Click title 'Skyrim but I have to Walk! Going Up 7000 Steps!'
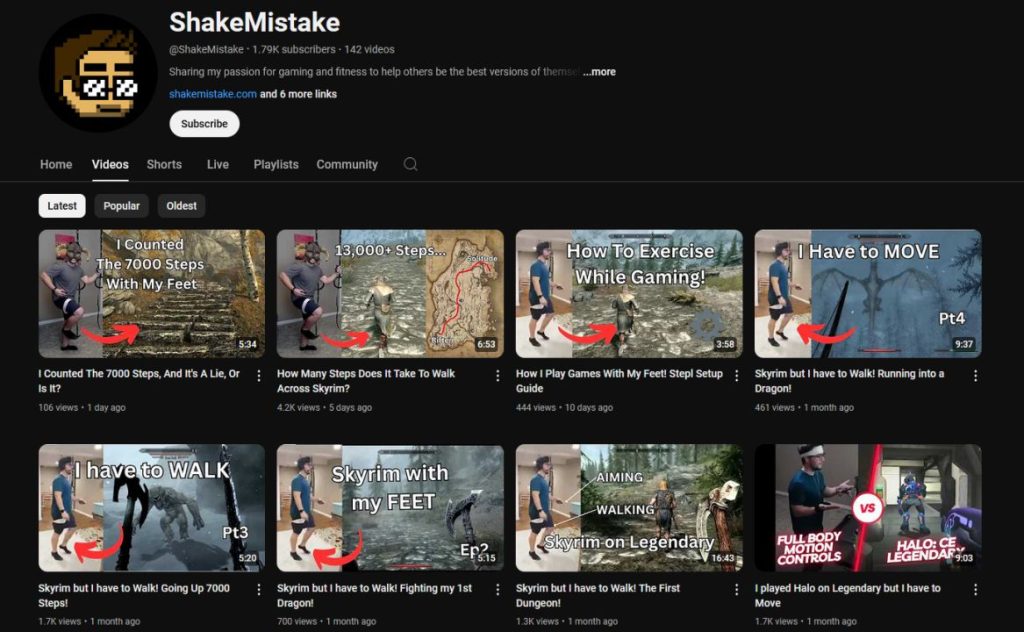The image size is (1024, 632). (134, 595)
